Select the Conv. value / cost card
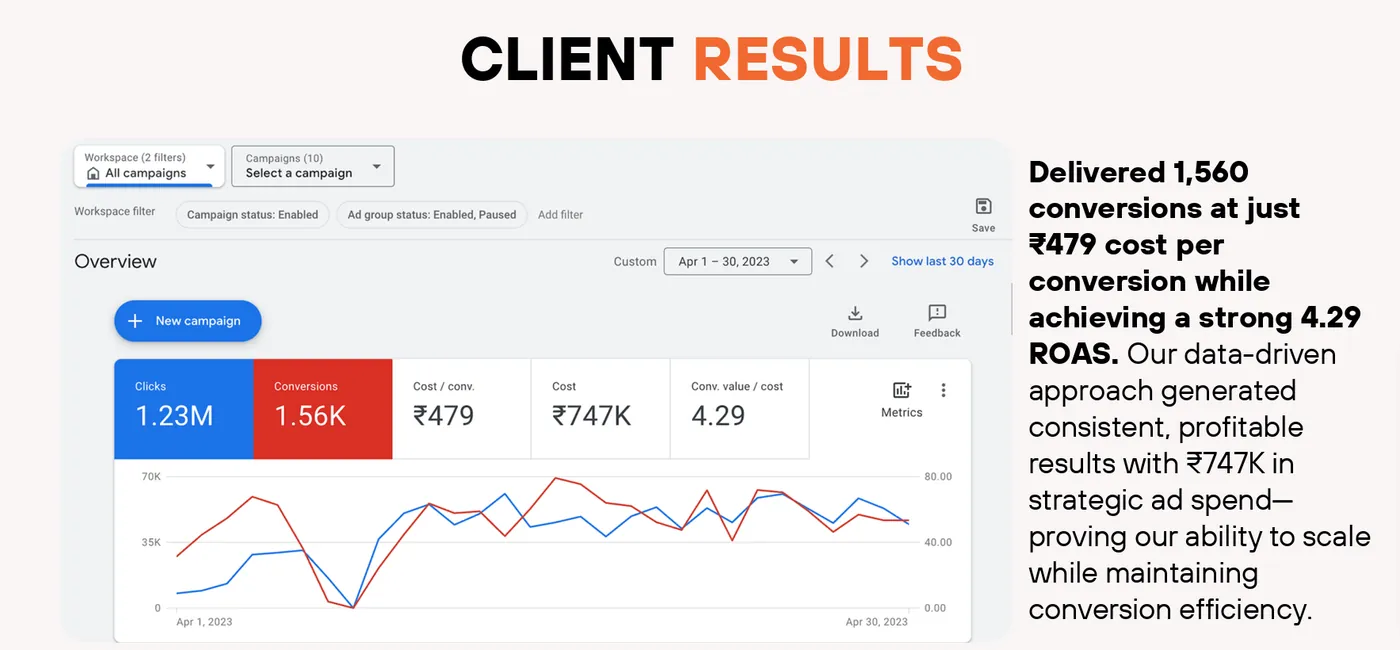 739,409
